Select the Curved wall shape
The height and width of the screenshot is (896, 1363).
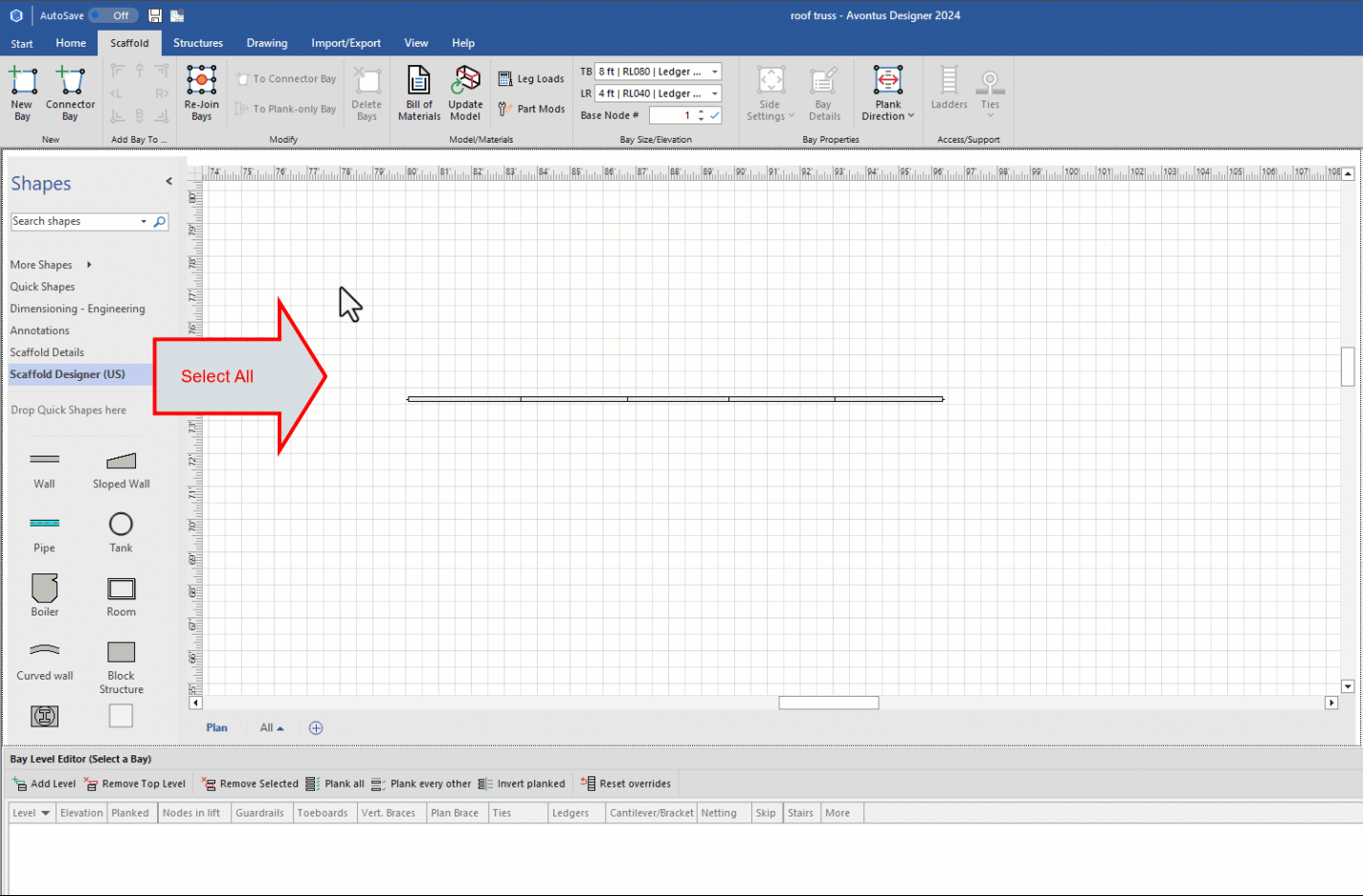click(x=44, y=651)
